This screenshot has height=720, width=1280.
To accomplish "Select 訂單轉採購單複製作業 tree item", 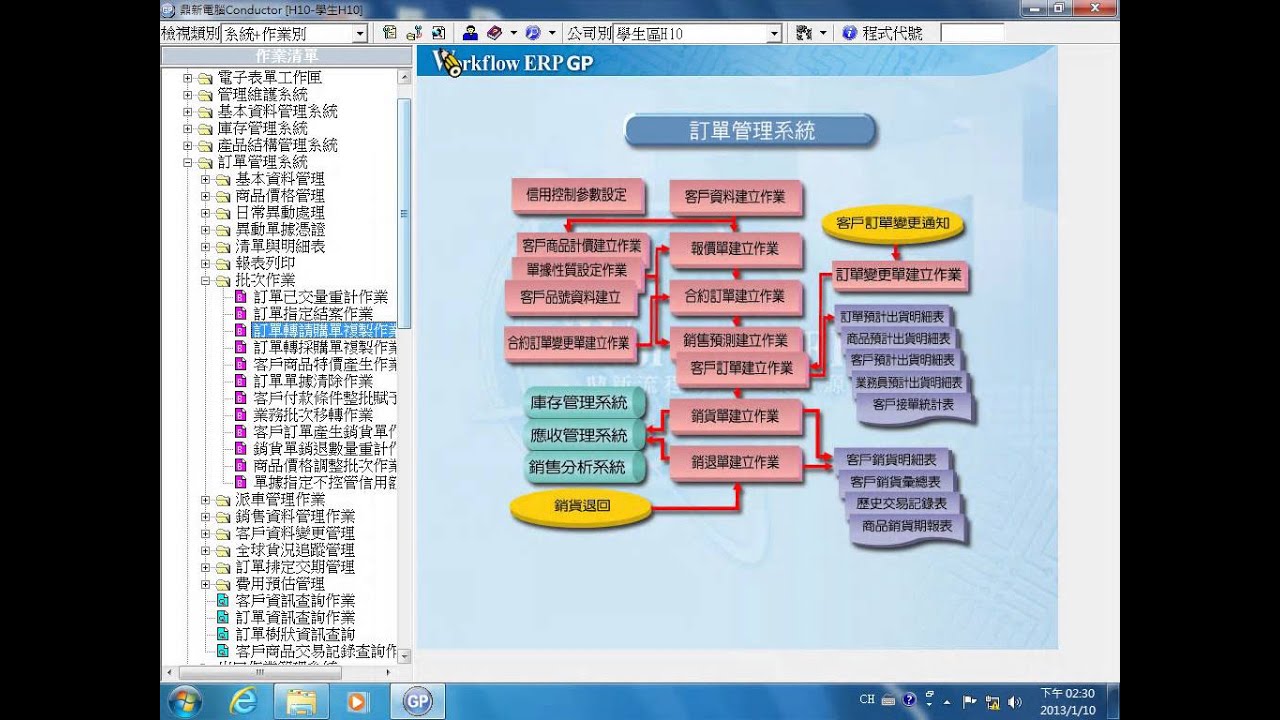I will point(324,347).
